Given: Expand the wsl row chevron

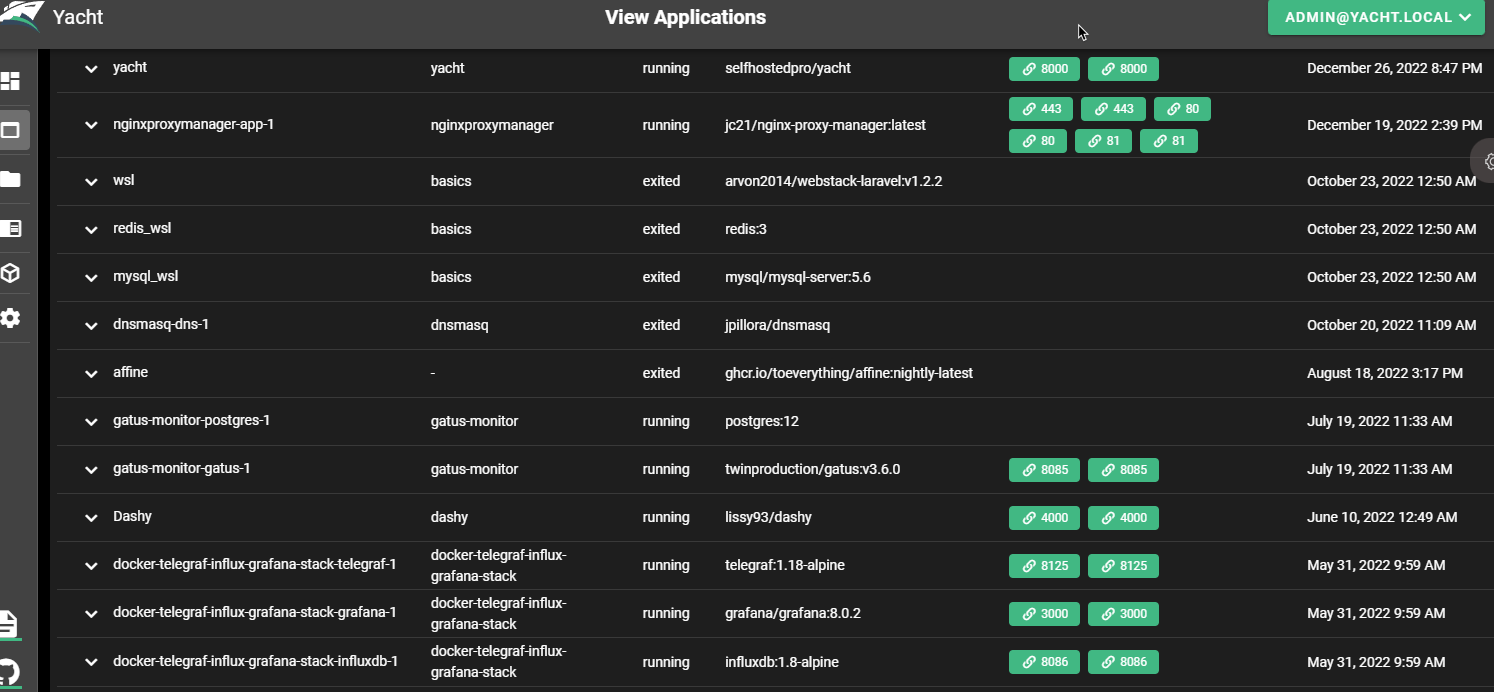Looking at the screenshot, I should tap(91, 182).
